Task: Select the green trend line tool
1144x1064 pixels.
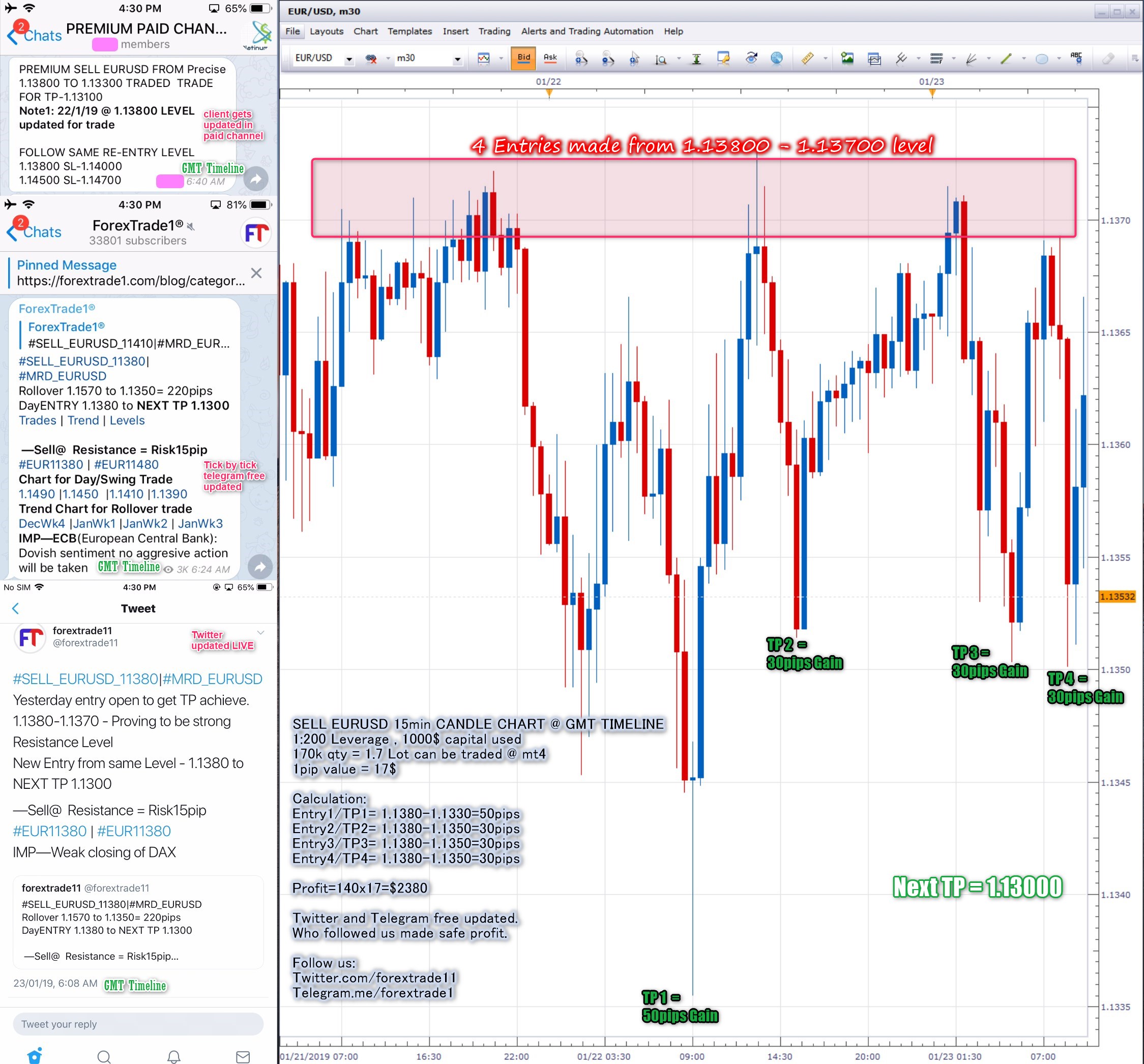Action: point(1007,58)
